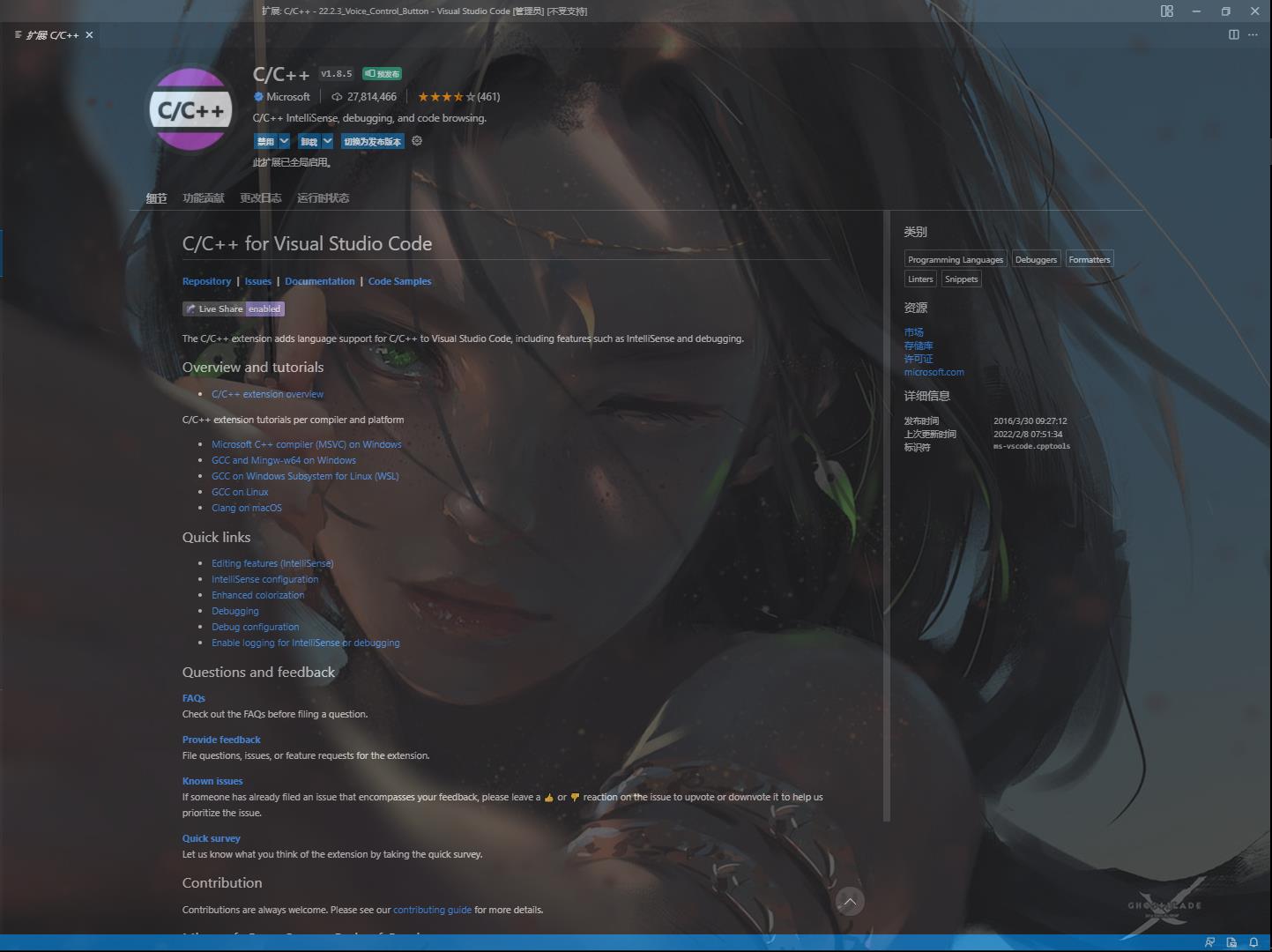The width and height of the screenshot is (1272, 952).
Task: Open the Debugging quick link
Action: (x=235, y=611)
